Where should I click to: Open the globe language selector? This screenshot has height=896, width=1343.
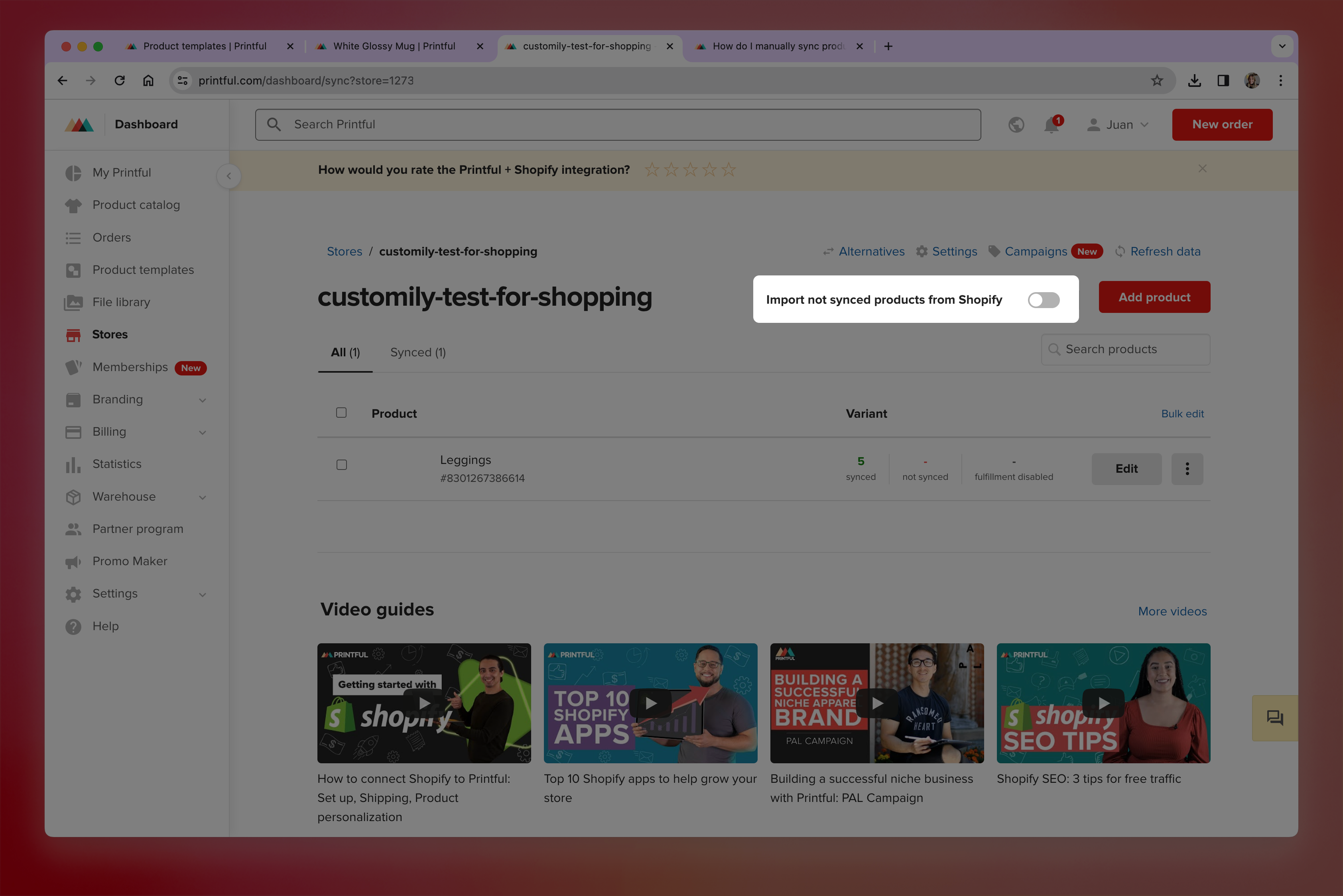pos(1016,125)
